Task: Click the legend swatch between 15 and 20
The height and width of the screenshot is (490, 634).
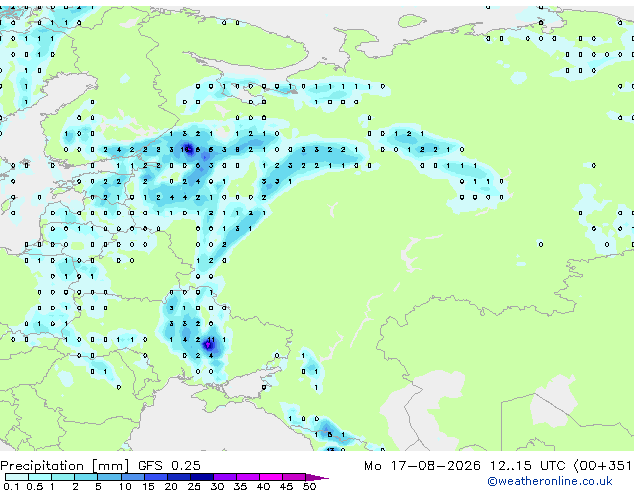Action: (x=155, y=477)
